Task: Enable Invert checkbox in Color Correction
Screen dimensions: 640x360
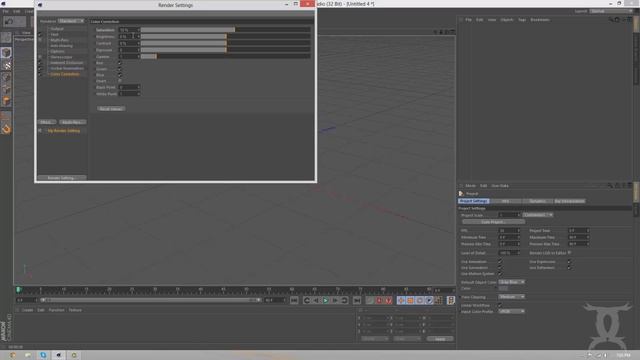Action: point(120,81)
